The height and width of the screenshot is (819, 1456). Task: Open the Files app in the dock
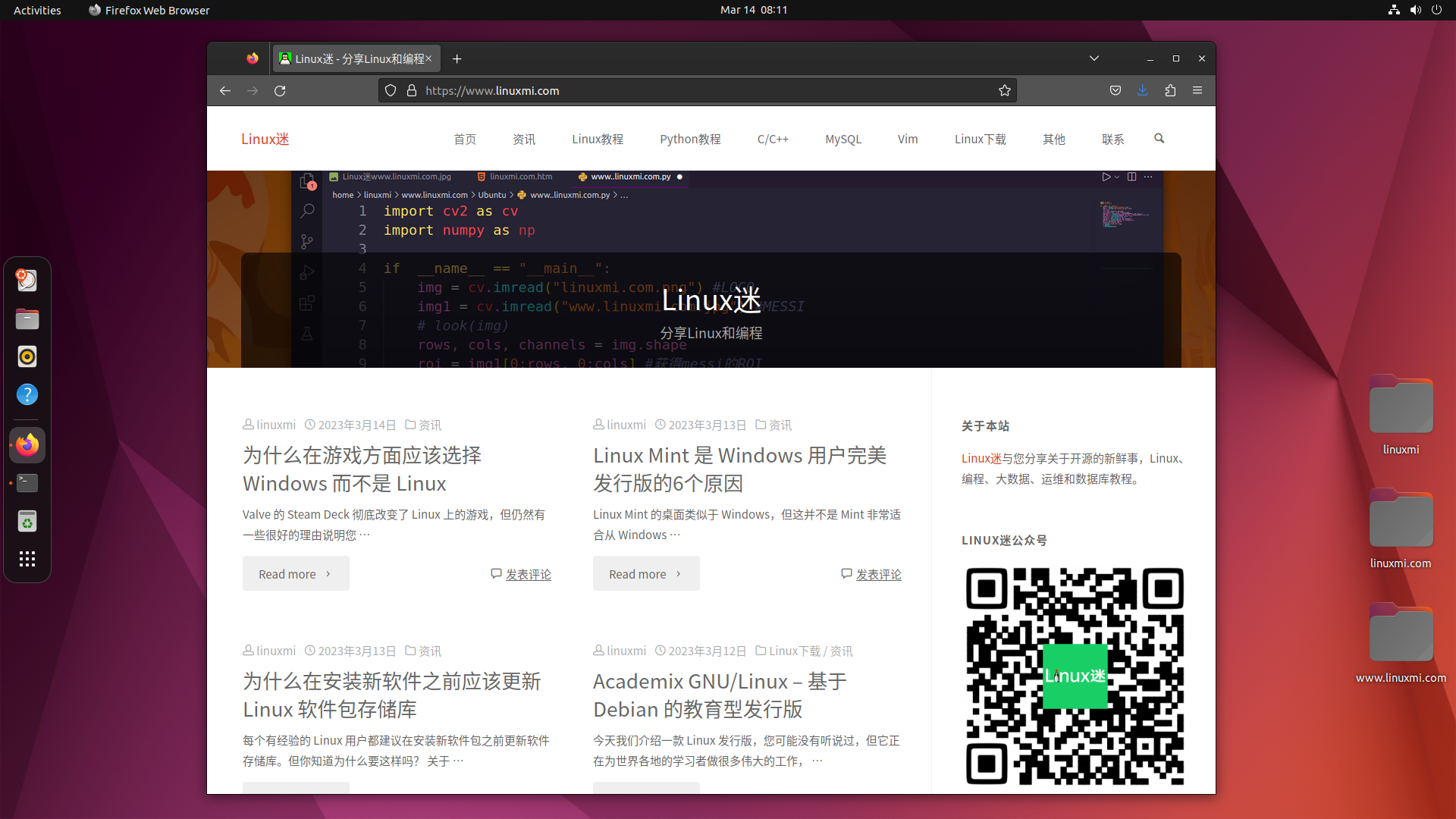27,319
